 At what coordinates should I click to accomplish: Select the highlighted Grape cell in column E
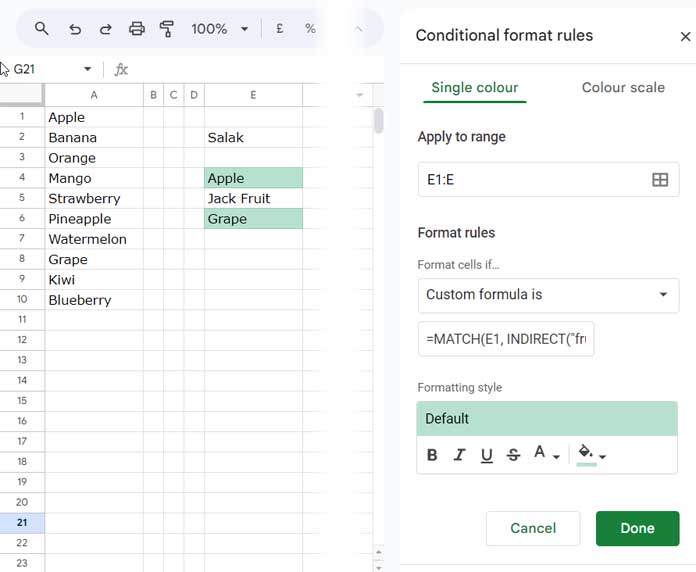253,219
